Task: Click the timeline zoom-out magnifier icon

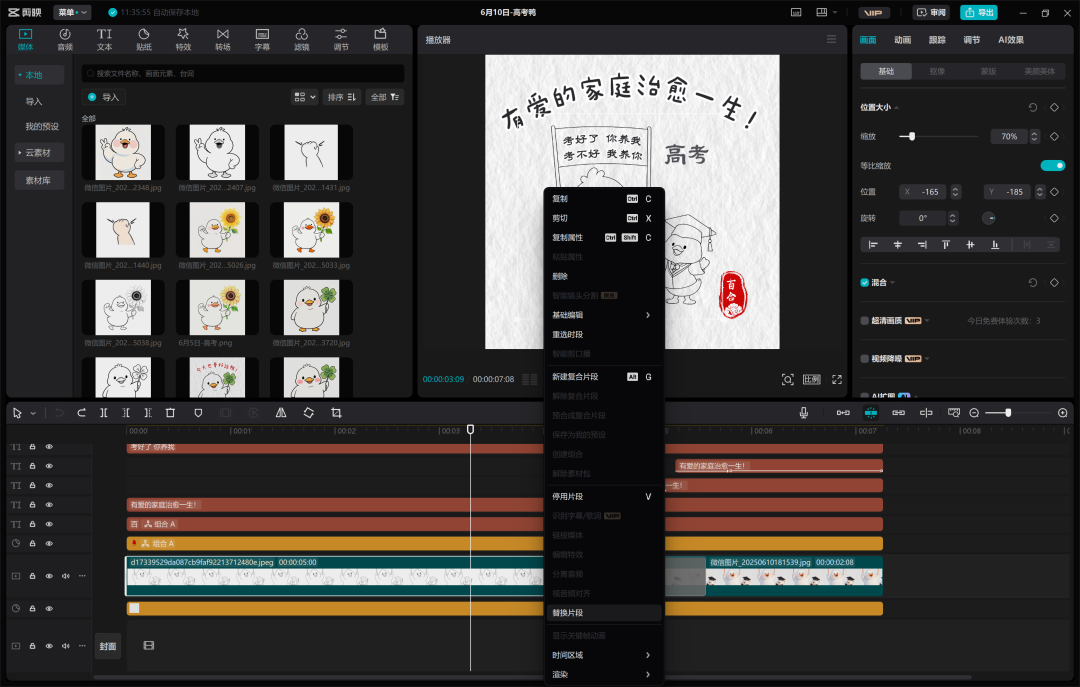Action: pos(974,413)
